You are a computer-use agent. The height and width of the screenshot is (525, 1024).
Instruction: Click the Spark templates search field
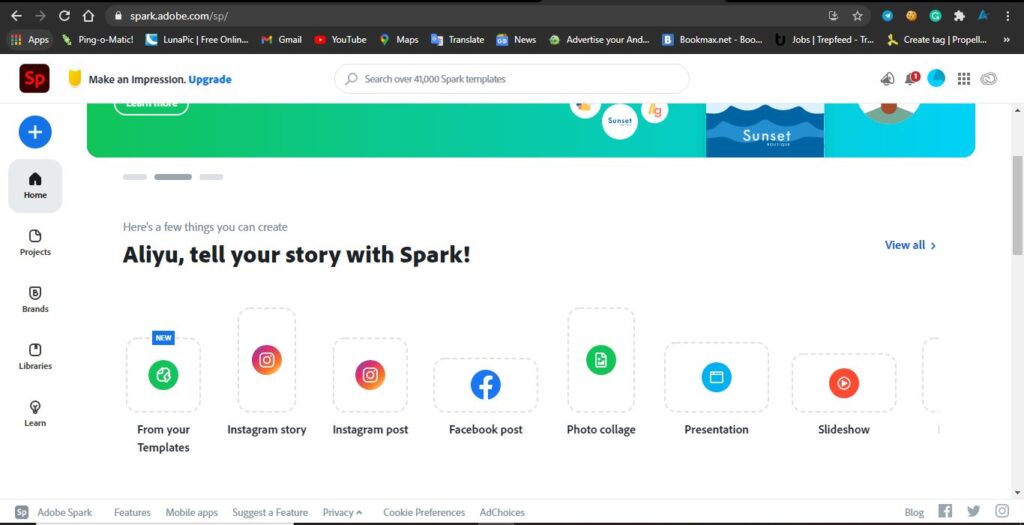pyautogui.click(x=511, y=79)
